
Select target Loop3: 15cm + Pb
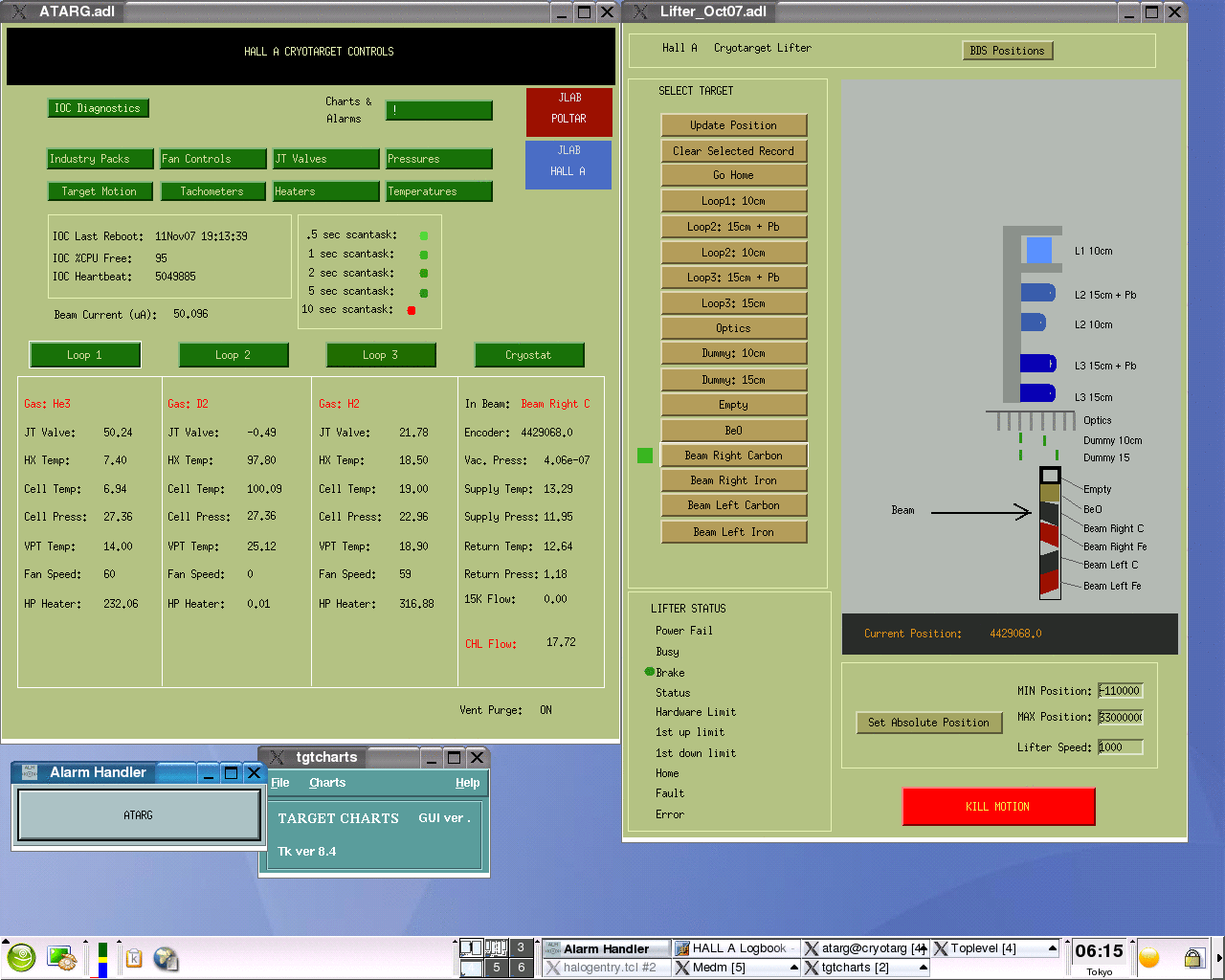[734, 278]
